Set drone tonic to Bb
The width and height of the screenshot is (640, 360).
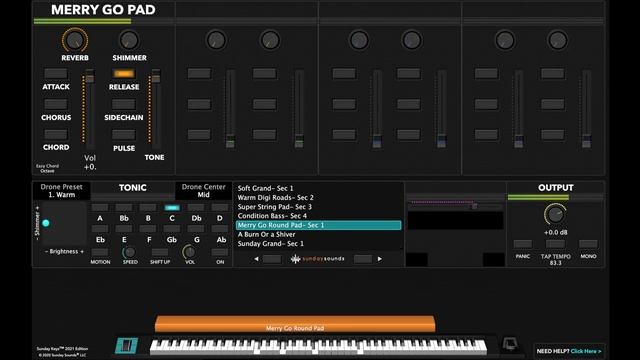click(x=124, y=208)
